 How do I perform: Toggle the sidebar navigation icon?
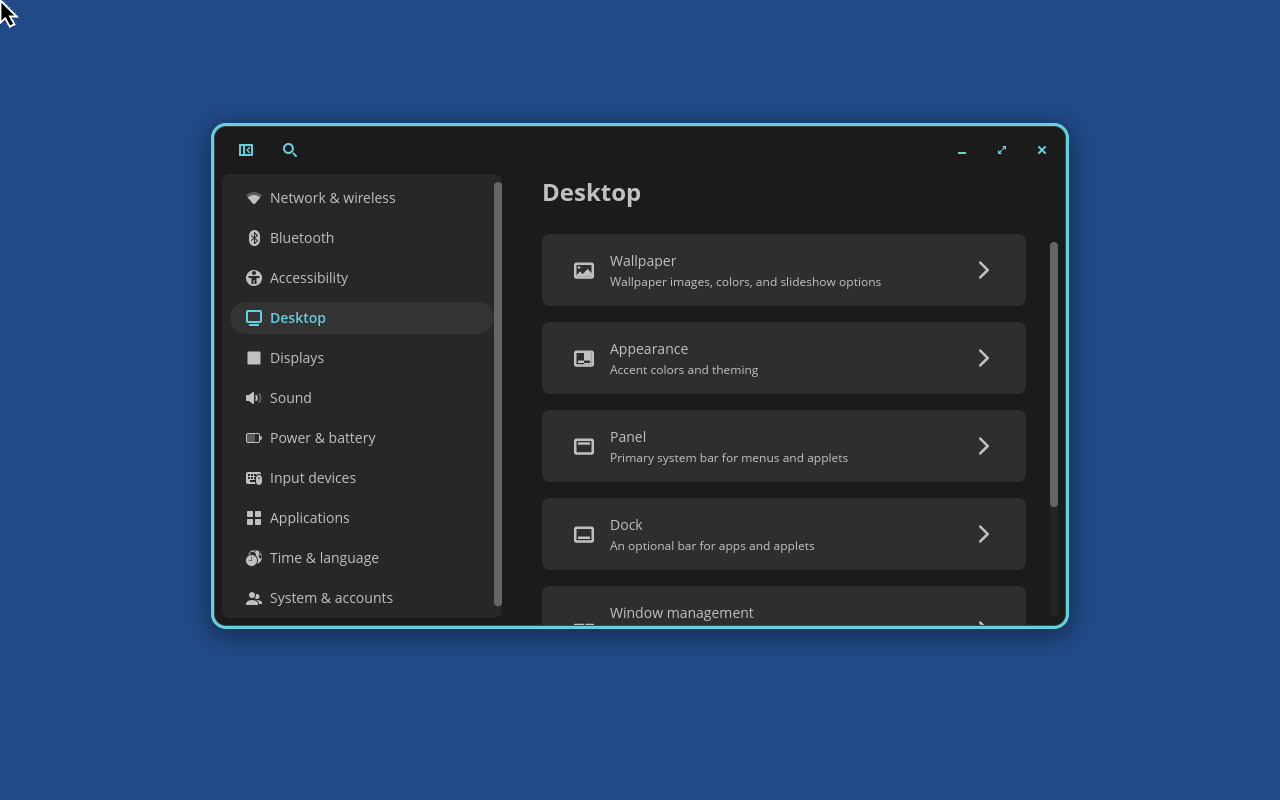[x=246, y=150]
